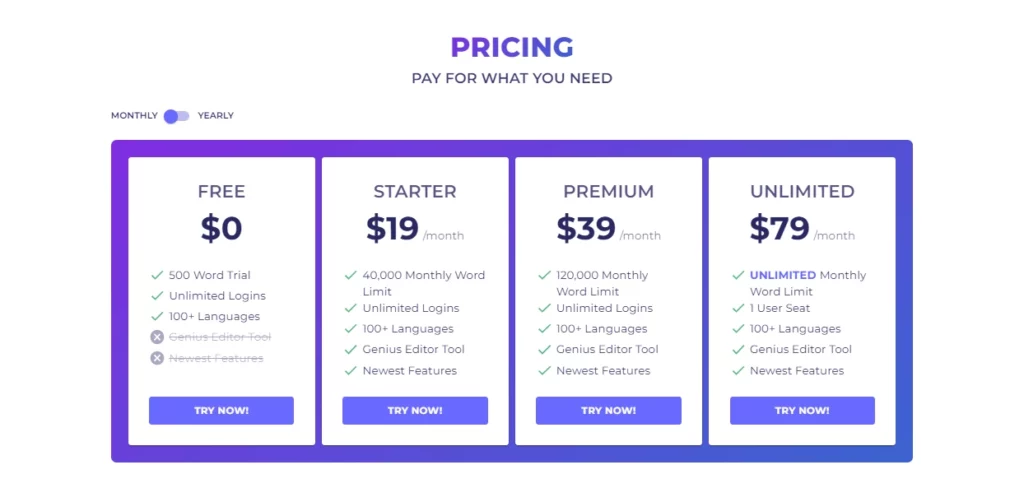Select the MONTHLY billing label
The image size is (1024, 502).
pos(134,116)
